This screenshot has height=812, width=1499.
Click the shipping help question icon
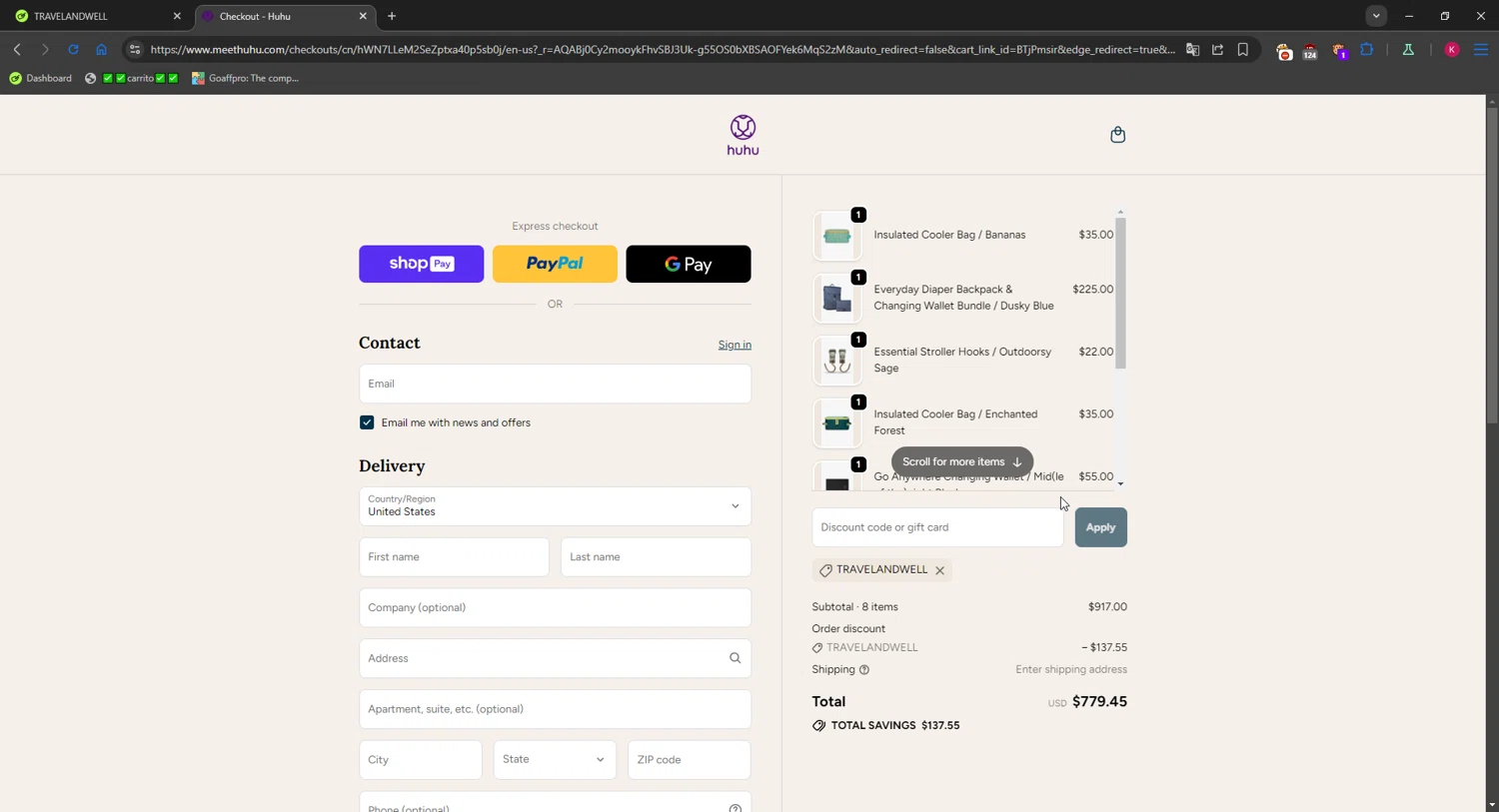coord(864,670)
